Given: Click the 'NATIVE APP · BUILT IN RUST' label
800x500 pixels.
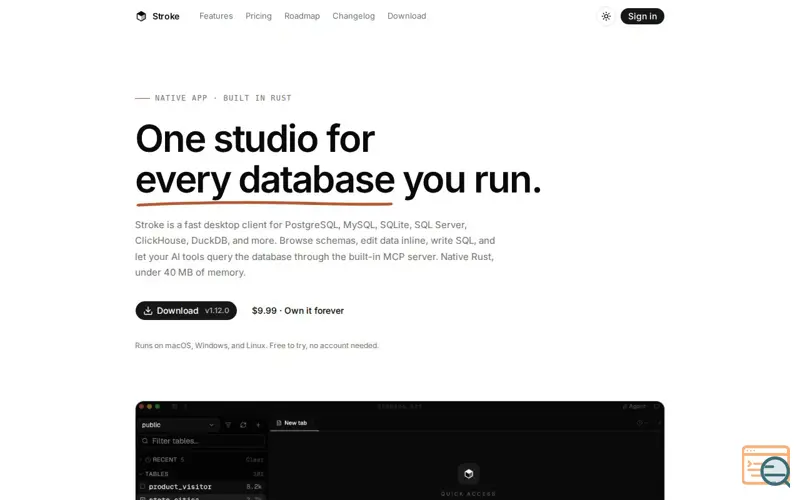Looking at the screenshot, I should [x=223, y=98].
